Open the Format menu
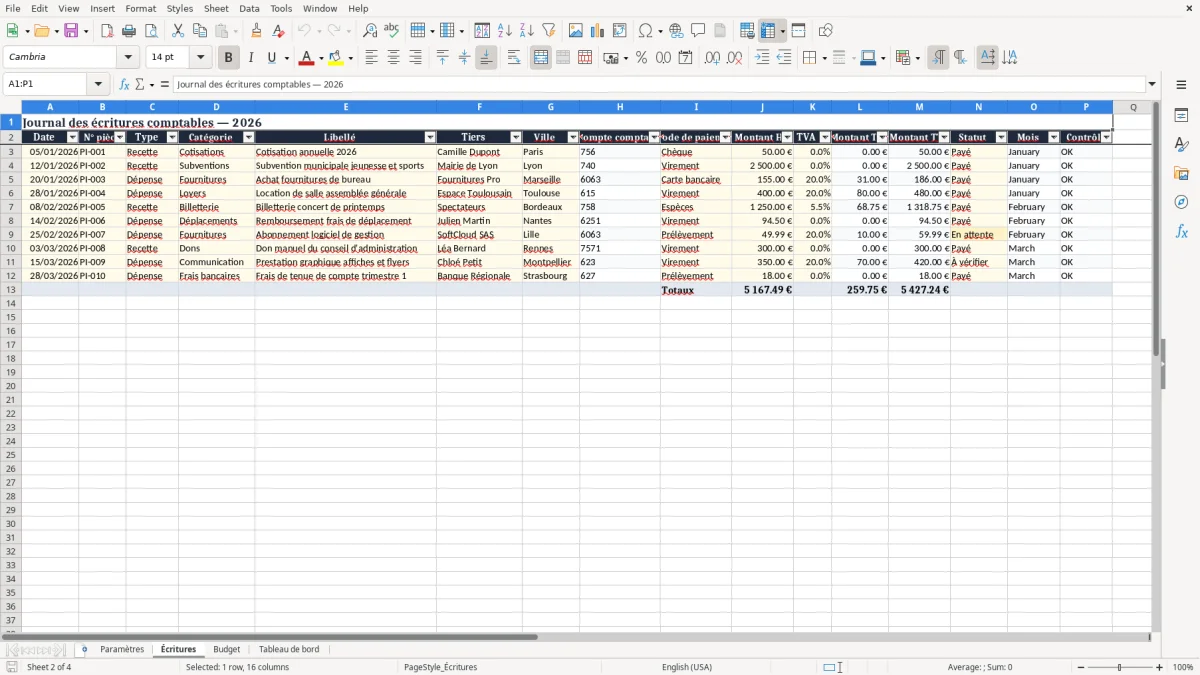This screenshot has width=1200, height=675. [x=140, y=8]
